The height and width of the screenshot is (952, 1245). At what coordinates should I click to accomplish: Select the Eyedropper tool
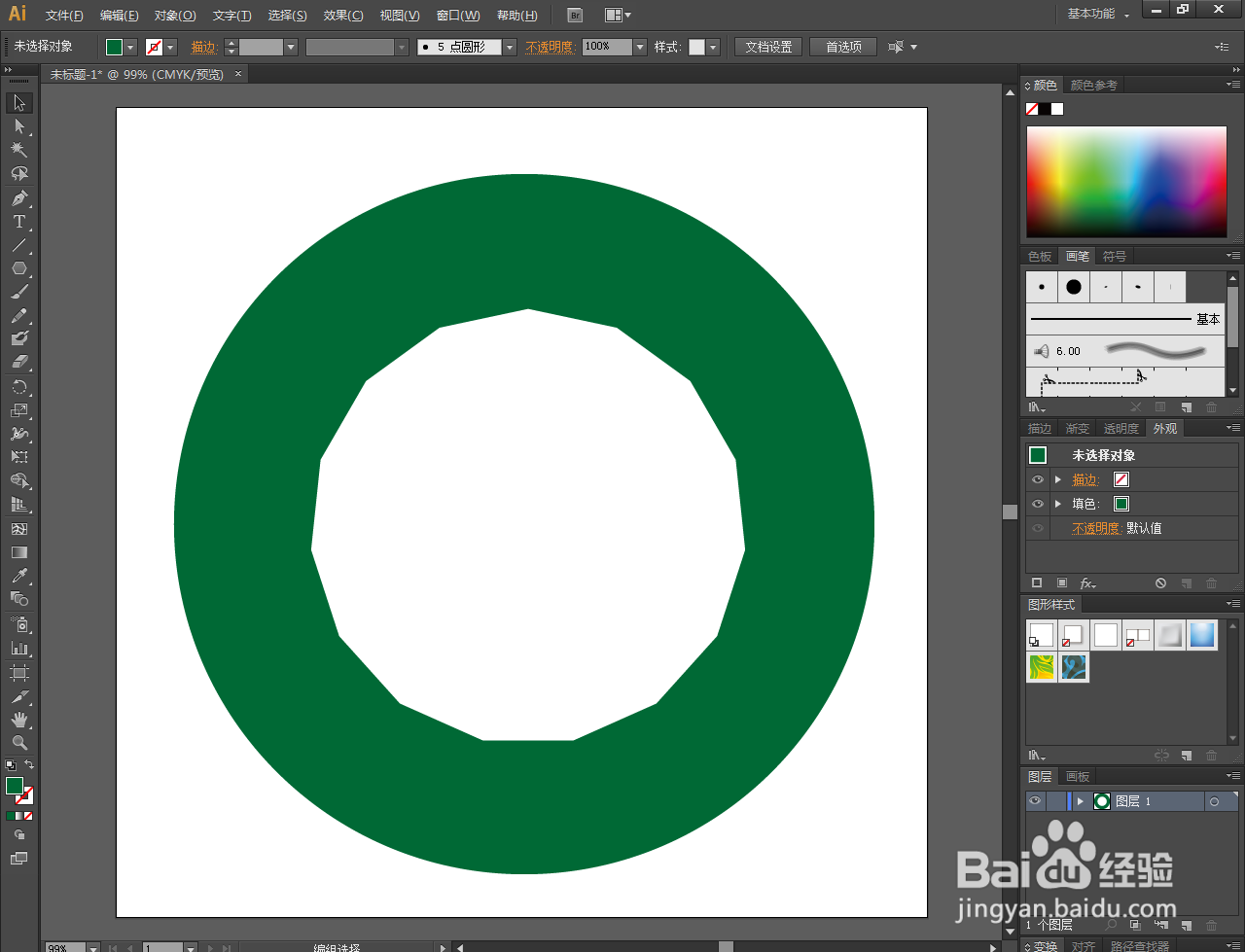tap(19, 576)
